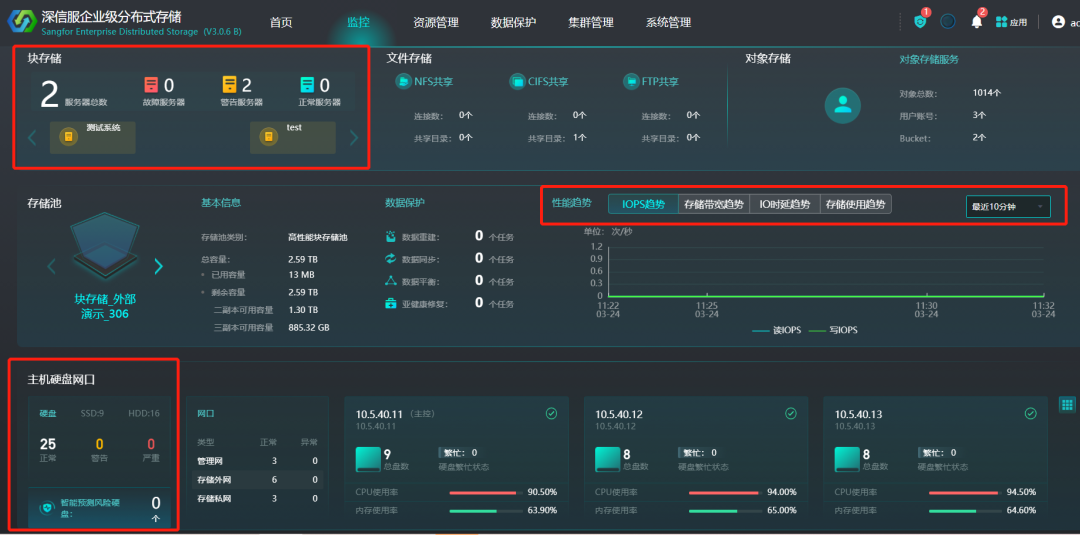Select the IOPS趋势 trend toggle
The height and width of the screenshot is (535, 1080).
(x=642, y=205)
